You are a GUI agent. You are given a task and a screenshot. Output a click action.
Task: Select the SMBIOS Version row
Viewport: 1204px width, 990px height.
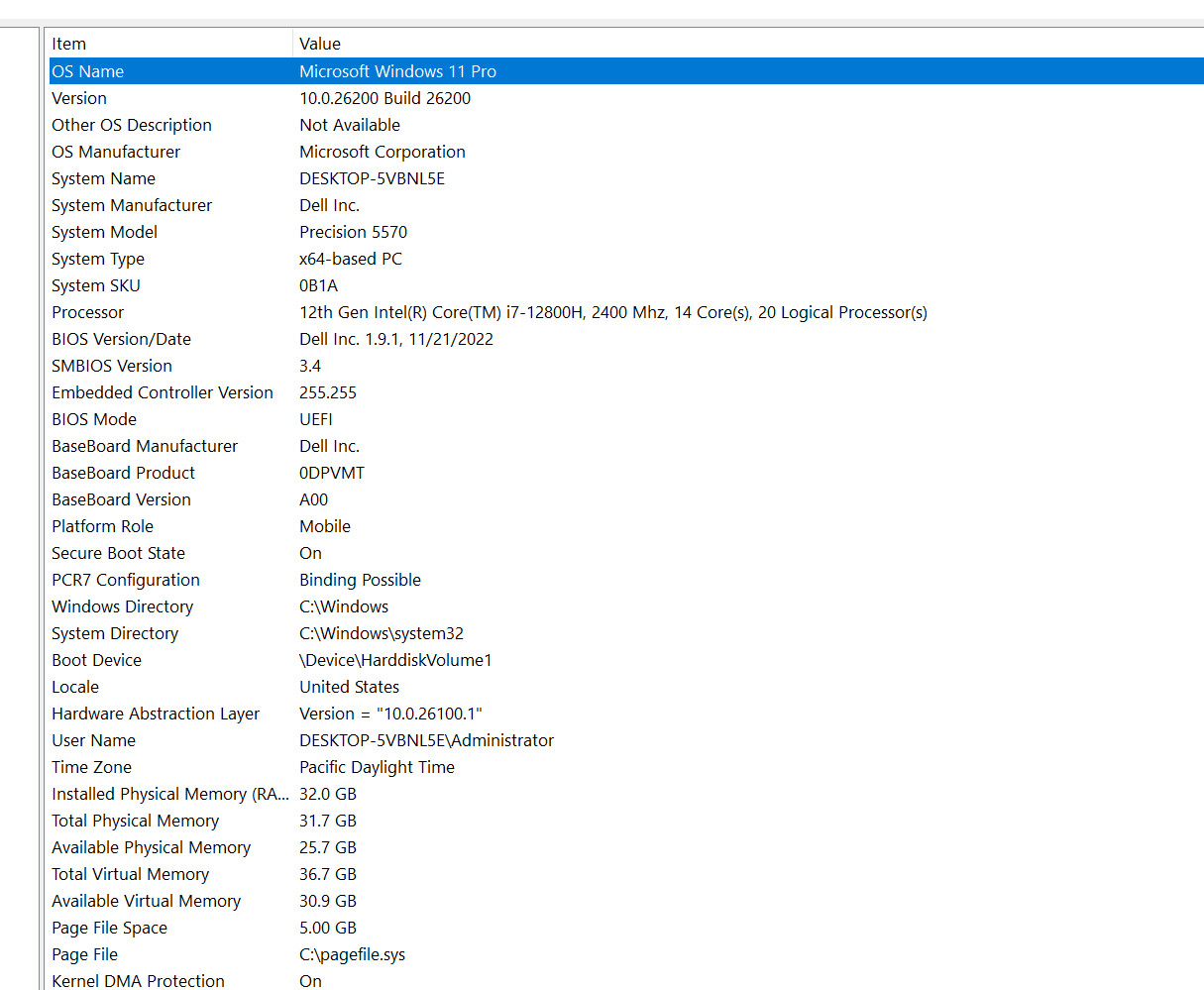click(x=626, y=366)
